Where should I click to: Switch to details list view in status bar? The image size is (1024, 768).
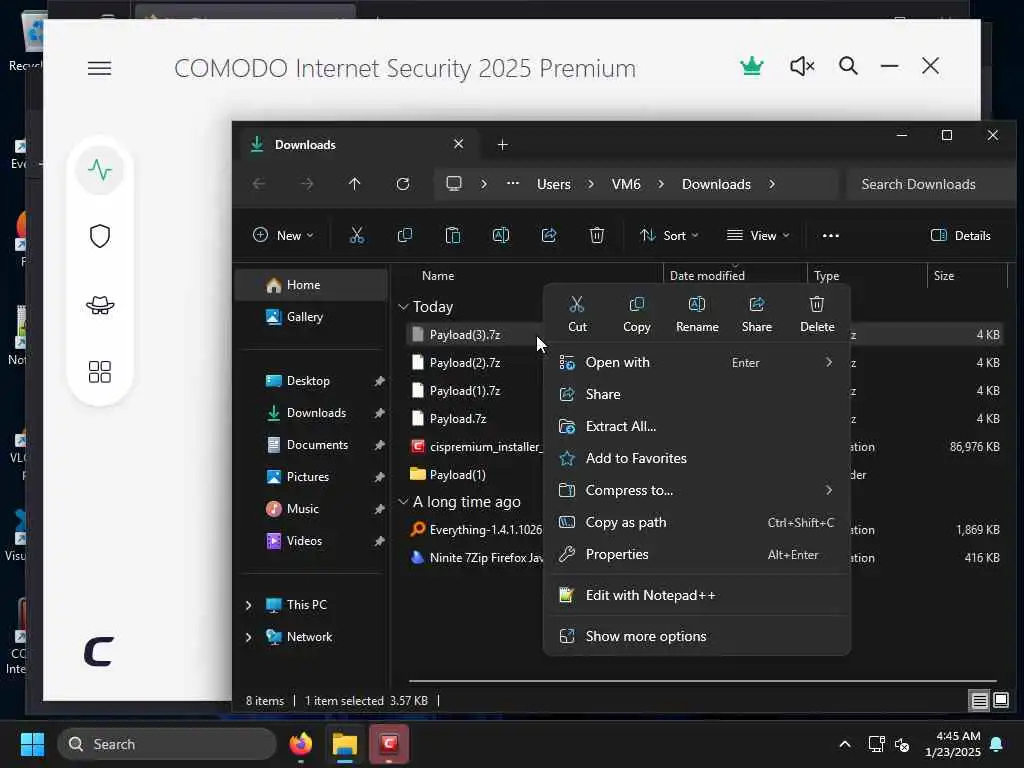[979, 701]
